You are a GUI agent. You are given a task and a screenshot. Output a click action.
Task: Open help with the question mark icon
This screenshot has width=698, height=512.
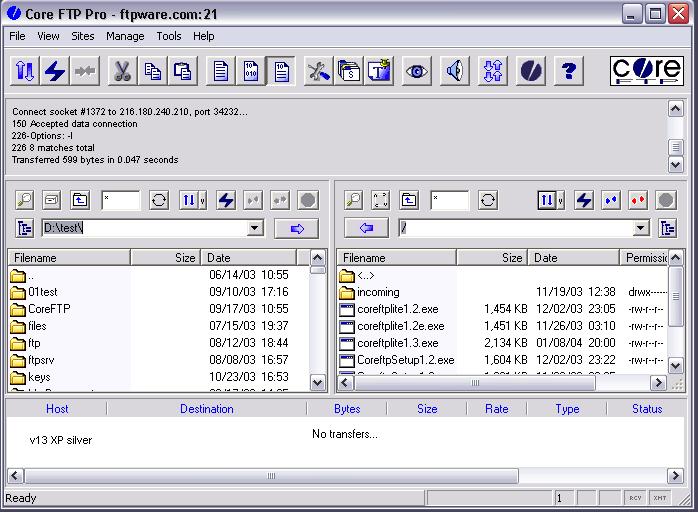click(568, 71)
